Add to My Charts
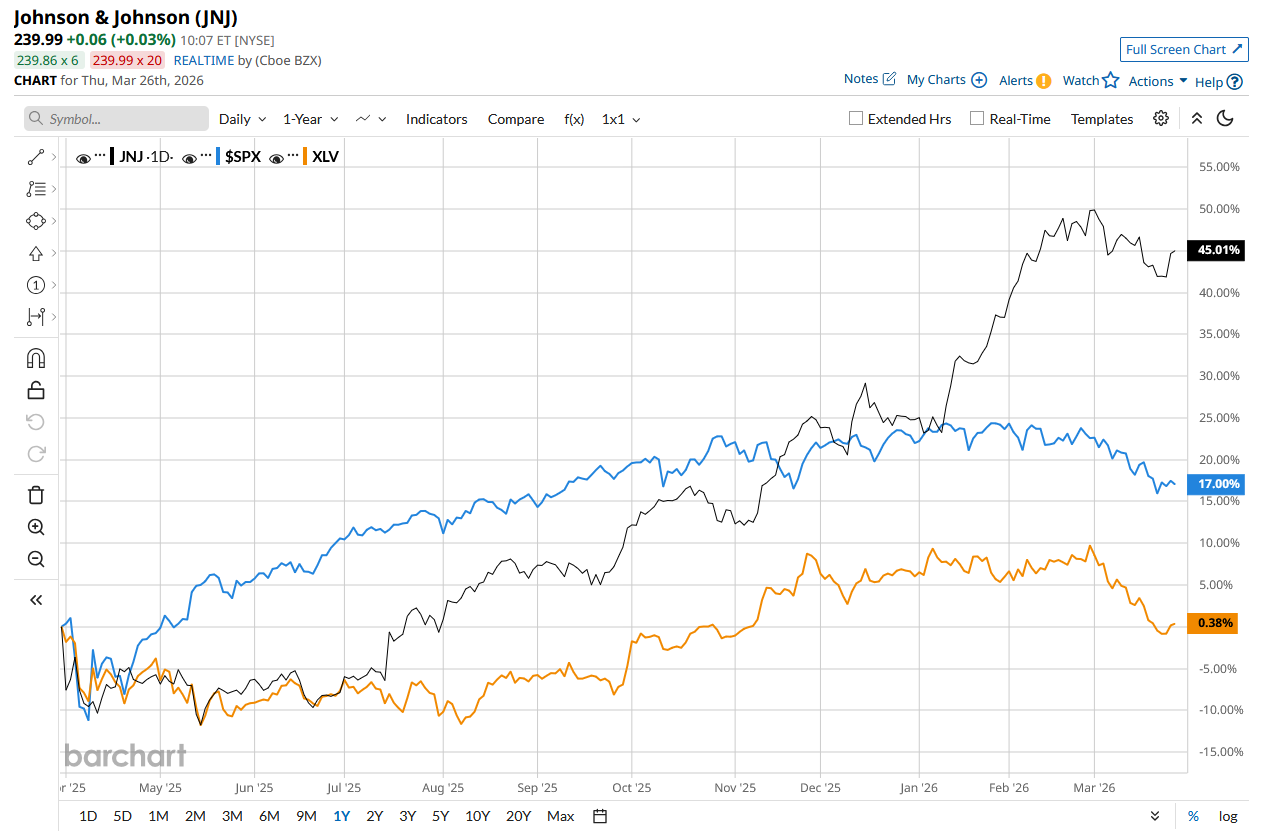This screenshot has width=1263, height=832. (947, 80)
